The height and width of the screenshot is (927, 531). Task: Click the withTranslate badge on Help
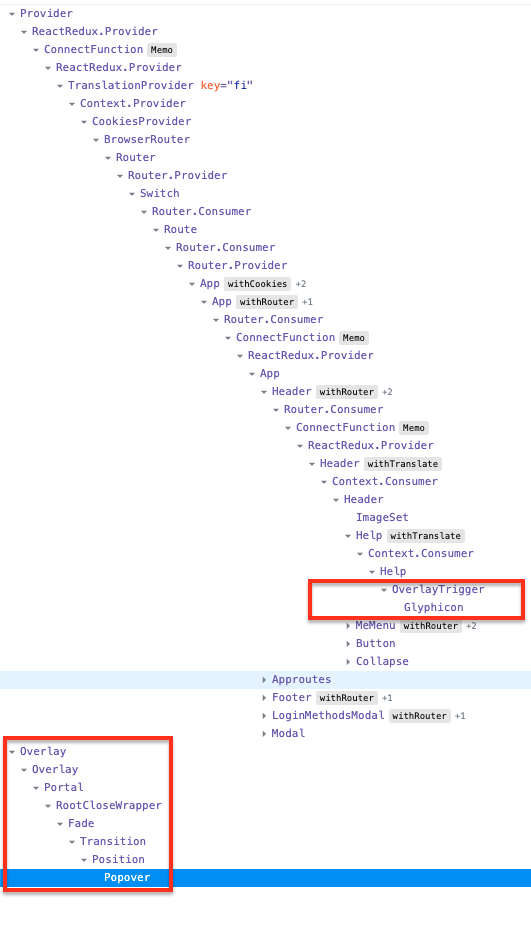coord(425,536)
